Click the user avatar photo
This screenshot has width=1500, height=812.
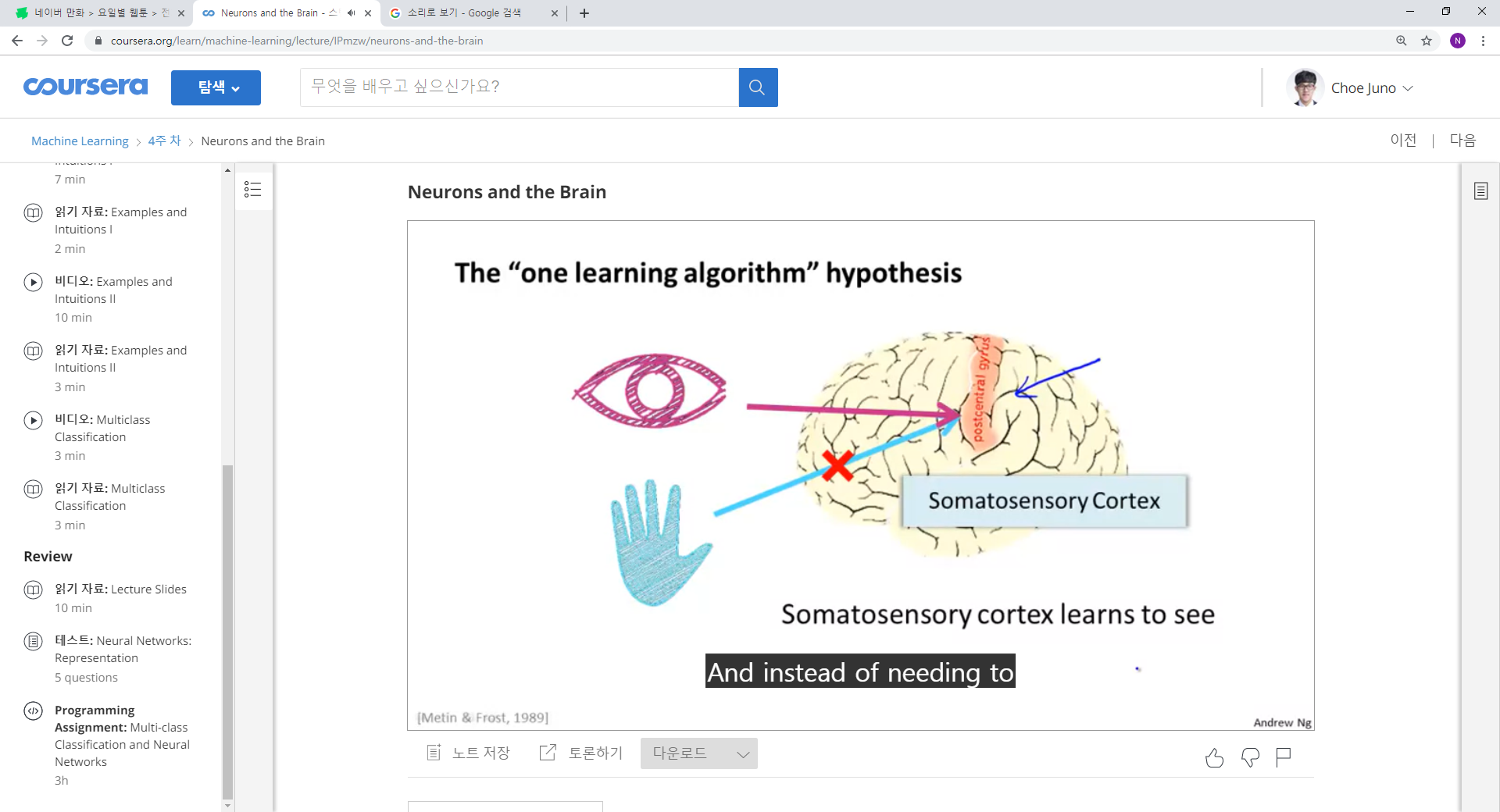[1304, 87]
